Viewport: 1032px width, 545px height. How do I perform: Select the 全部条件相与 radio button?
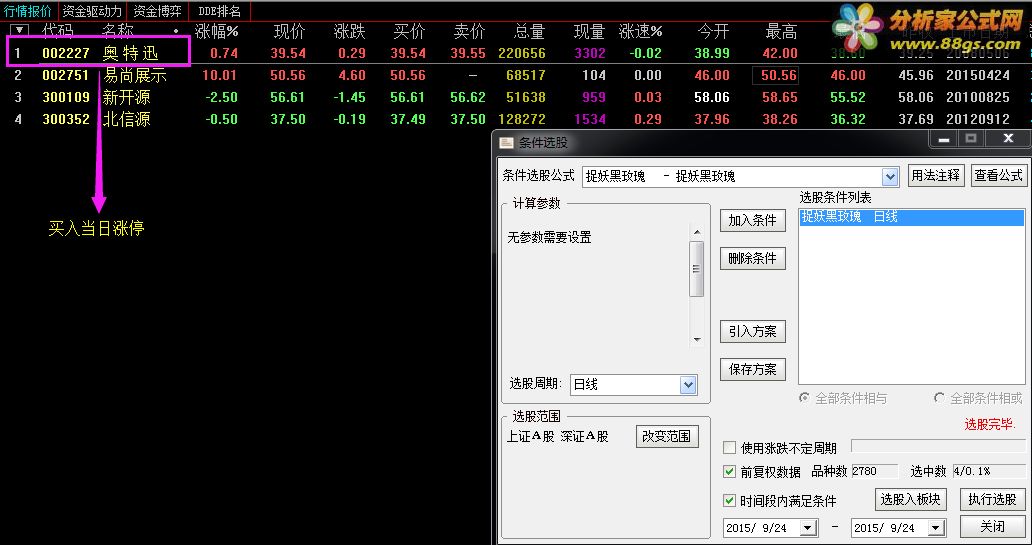click(804, 398)
